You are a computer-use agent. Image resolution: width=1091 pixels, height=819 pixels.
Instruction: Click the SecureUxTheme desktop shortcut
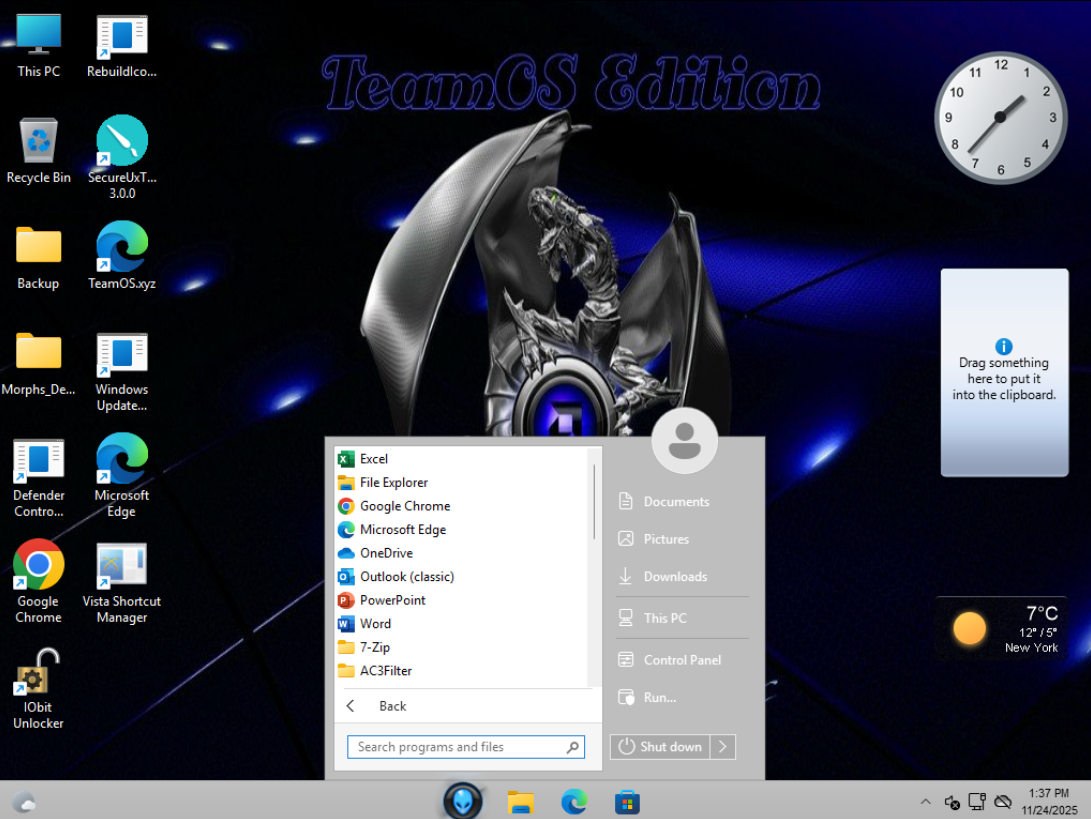tap(121, 142)
